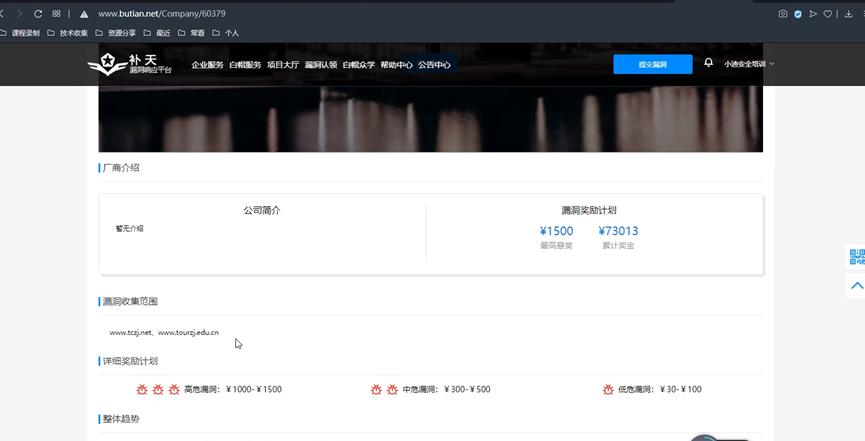This screenshot has height=441, width=865.
Task: Open the blue shield ad-blocker icon
Action: pos(798,14)
